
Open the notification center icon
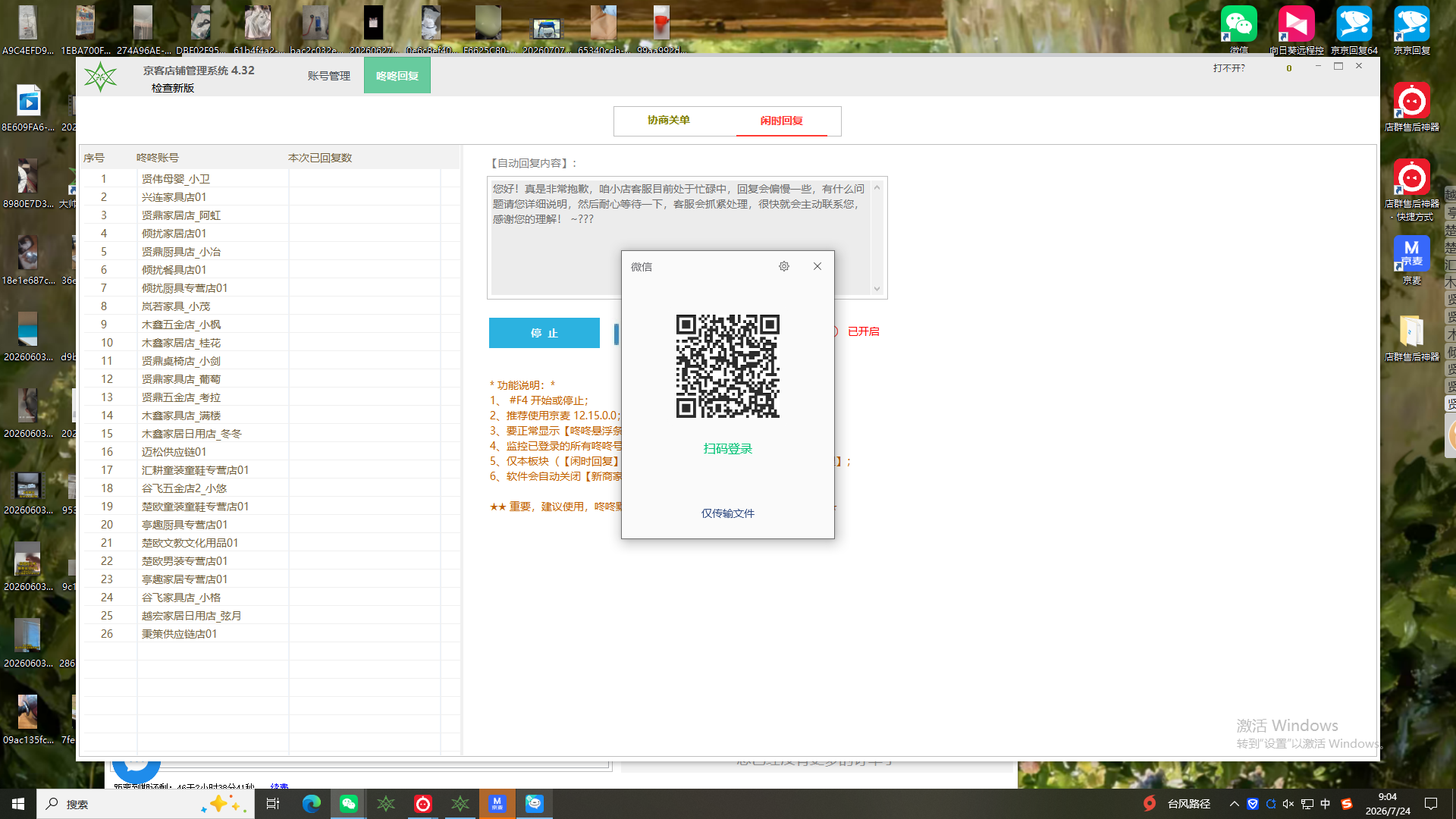tap(1431, 804)
